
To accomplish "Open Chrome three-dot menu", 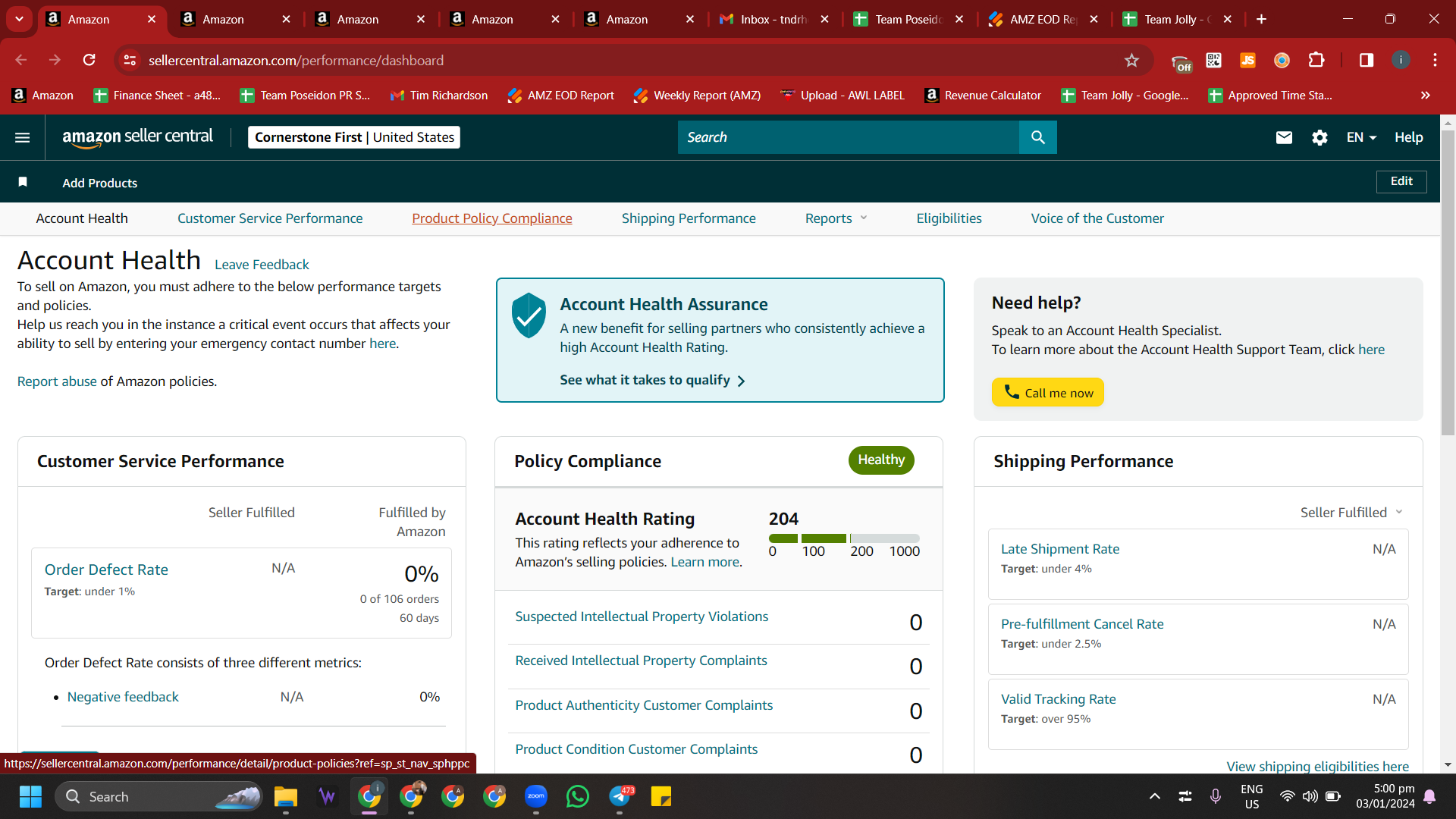I will 1435,60.
